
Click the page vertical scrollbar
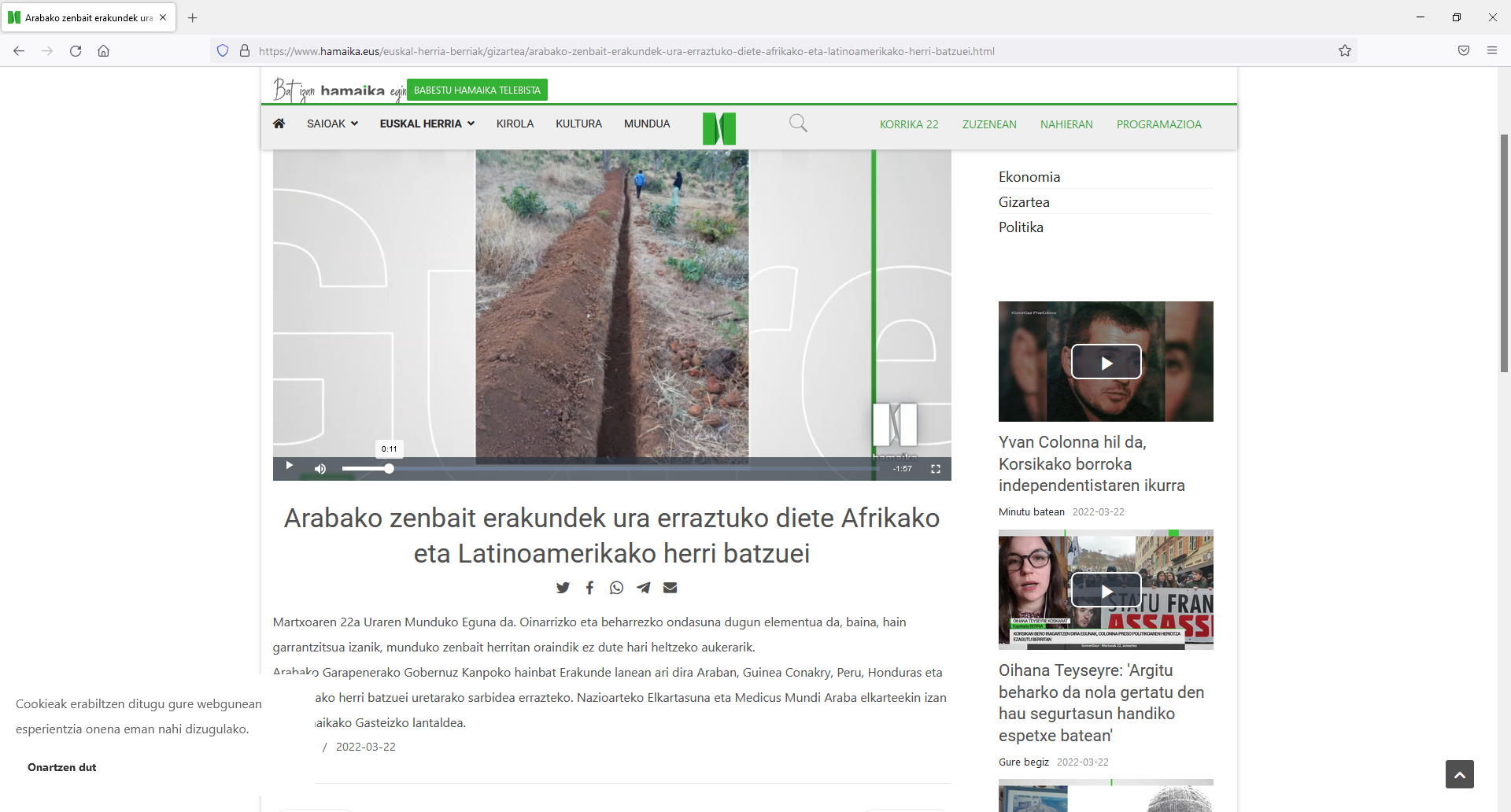point(1504,253)
